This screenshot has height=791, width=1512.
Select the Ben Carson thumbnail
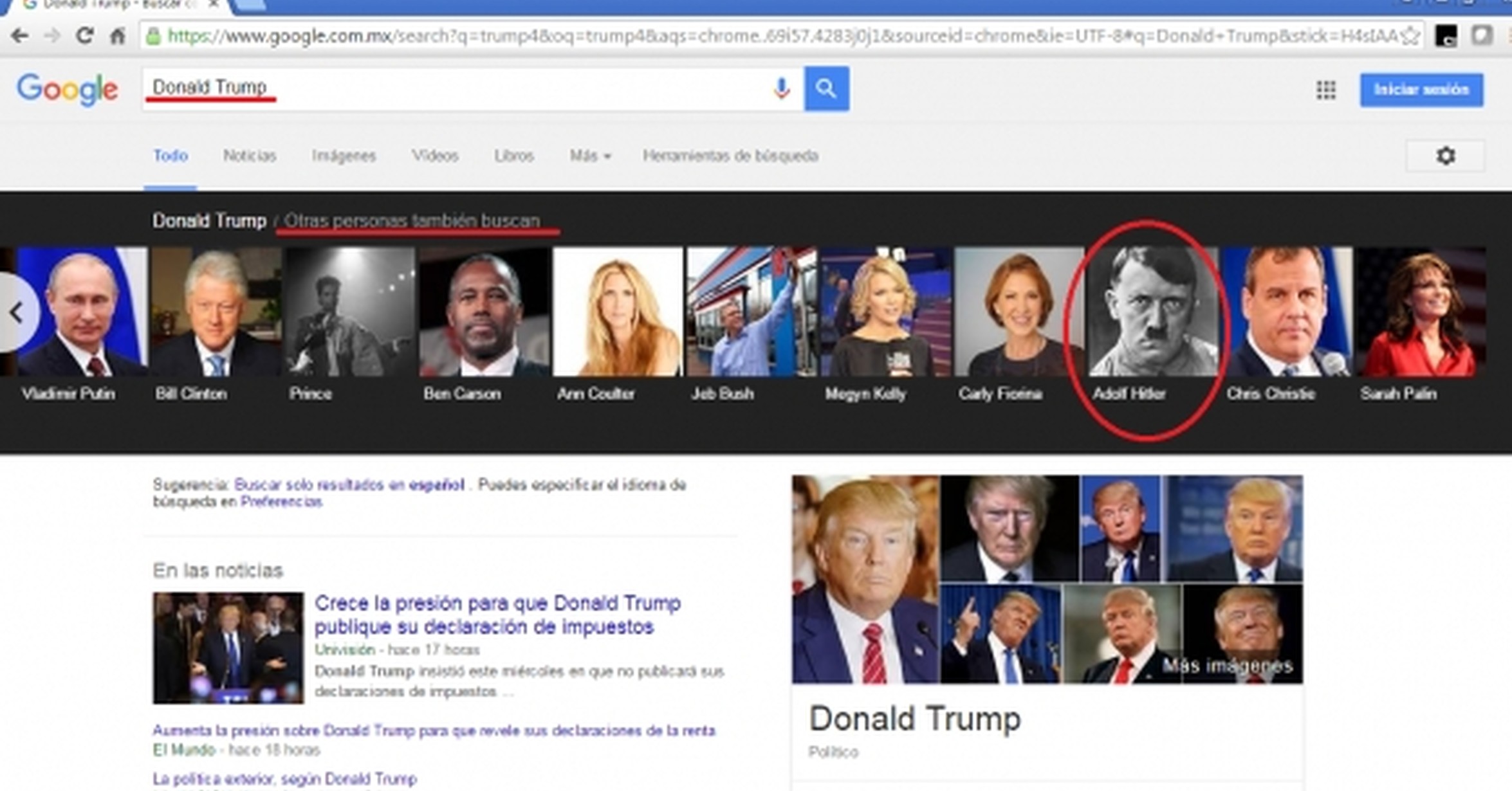pyautogui.click(x=484, y=313)
